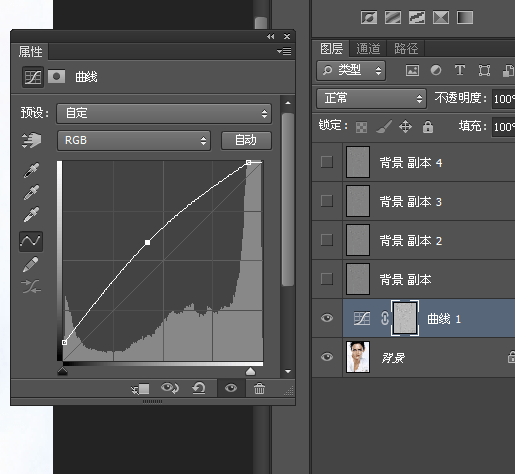Screen dimensions: 515x474
Task: Open the 正常 blend mode dropdown
Action: coord(371,98)
